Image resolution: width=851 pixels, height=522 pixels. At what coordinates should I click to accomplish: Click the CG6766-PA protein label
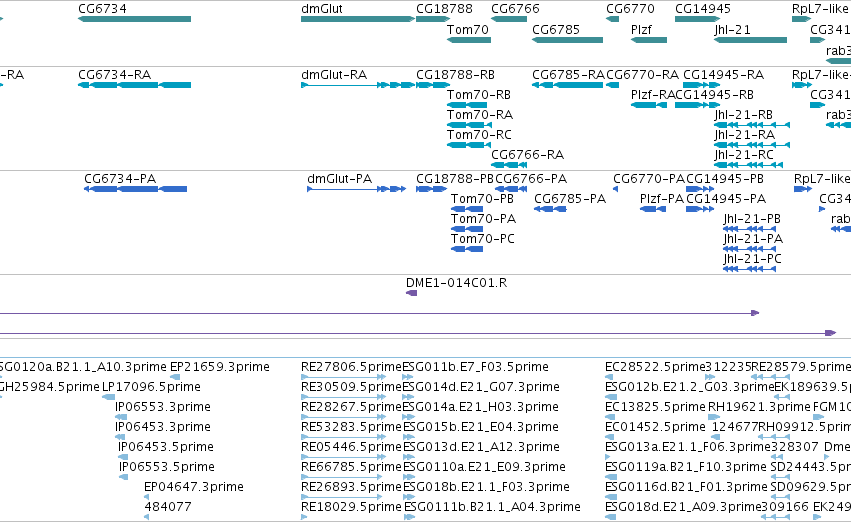coord(531,179)
